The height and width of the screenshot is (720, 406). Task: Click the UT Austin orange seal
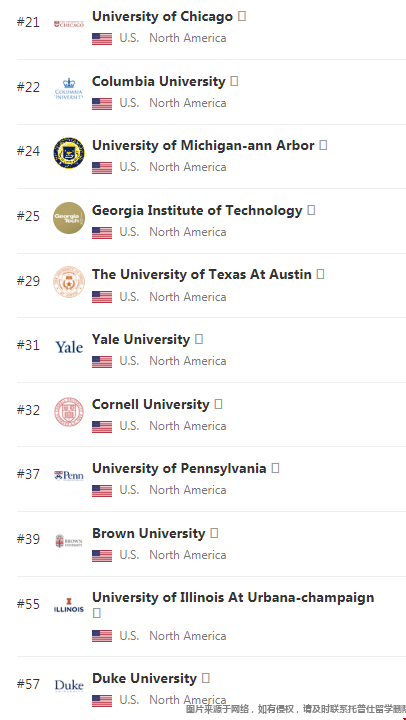click(69, 282)
